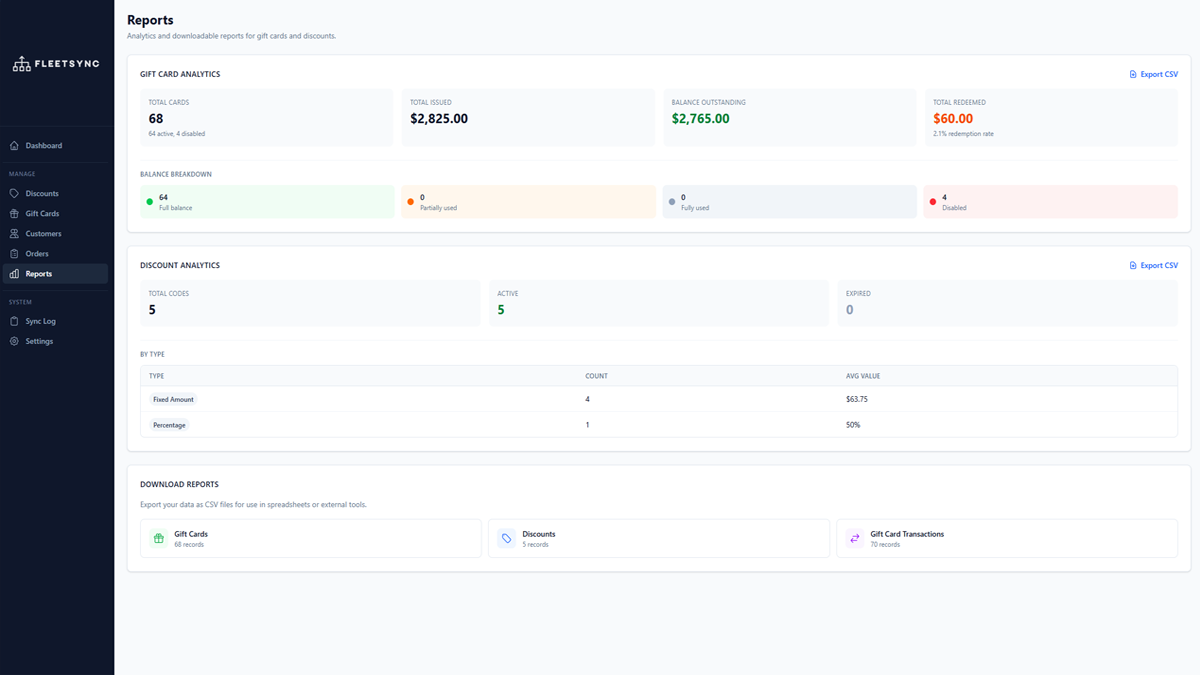
Task: Export Gift Card Analytics as CSV
Action: (1153, 75)
